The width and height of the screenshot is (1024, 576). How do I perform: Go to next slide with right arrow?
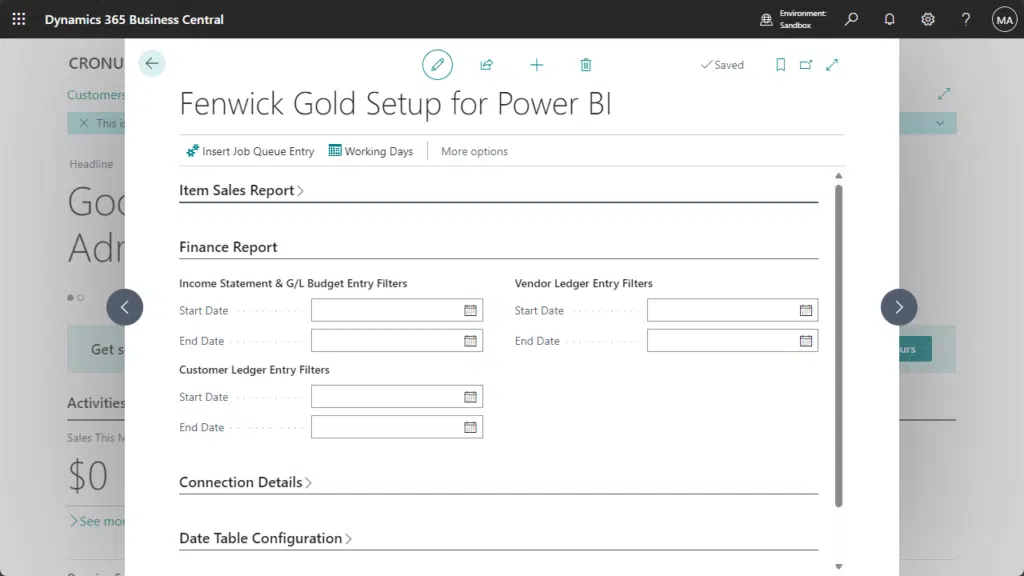(x=898, y=307)
